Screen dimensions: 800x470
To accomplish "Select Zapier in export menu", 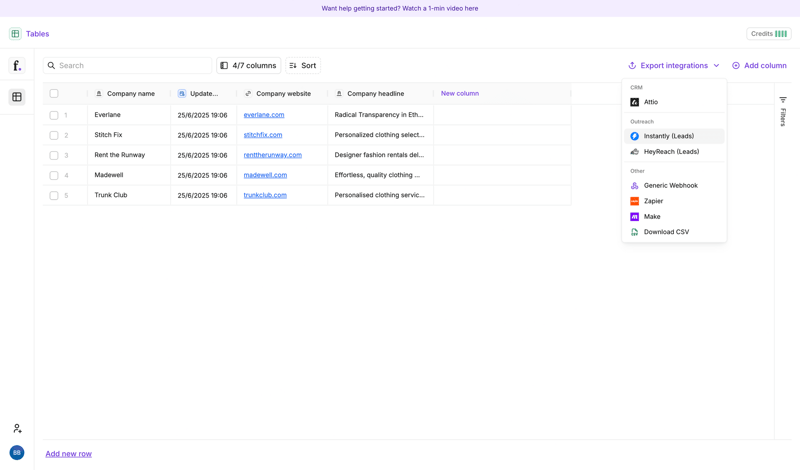I will tap(674, 201).
